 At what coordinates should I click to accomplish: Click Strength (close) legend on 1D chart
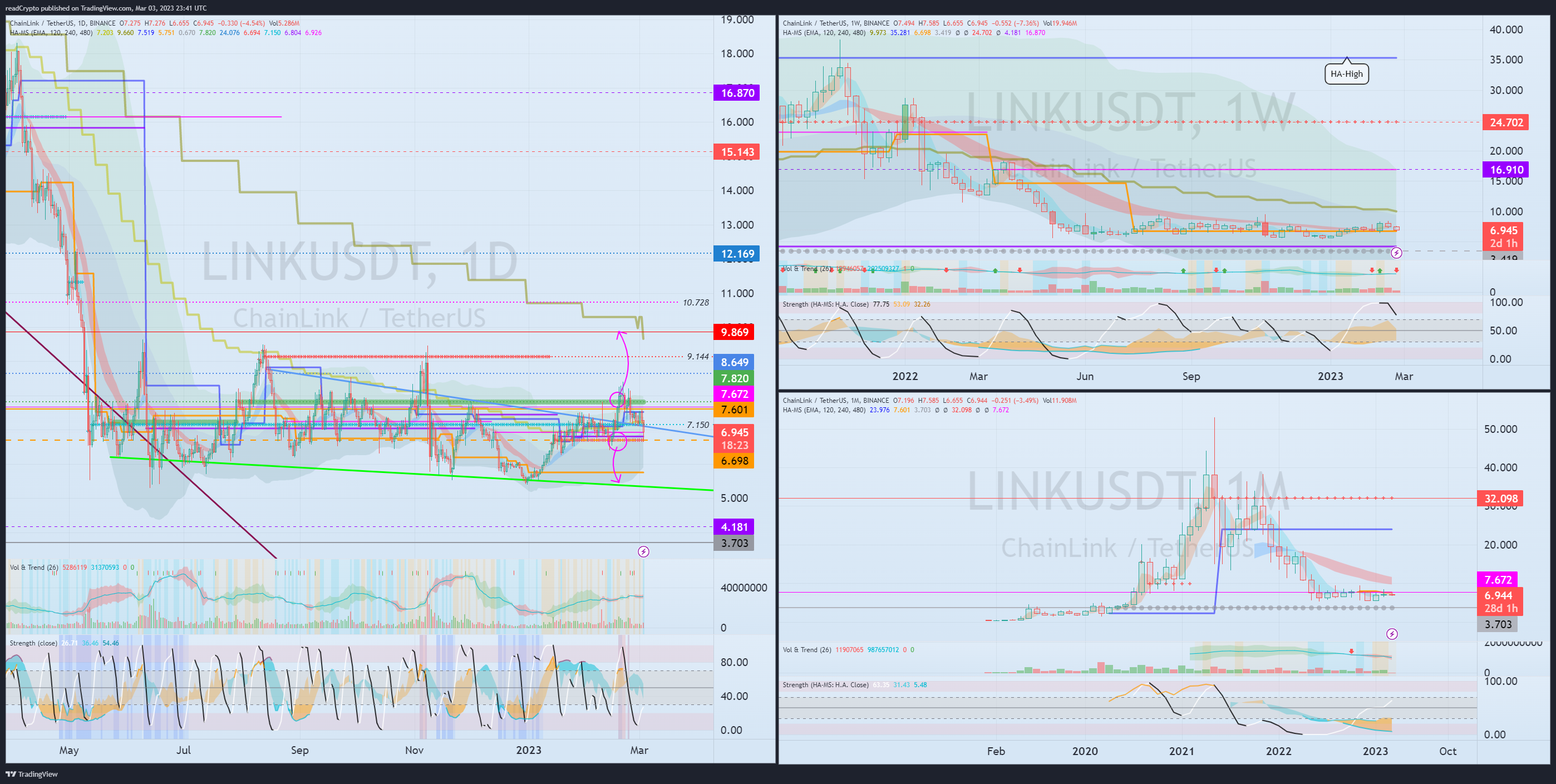(33, 643)
